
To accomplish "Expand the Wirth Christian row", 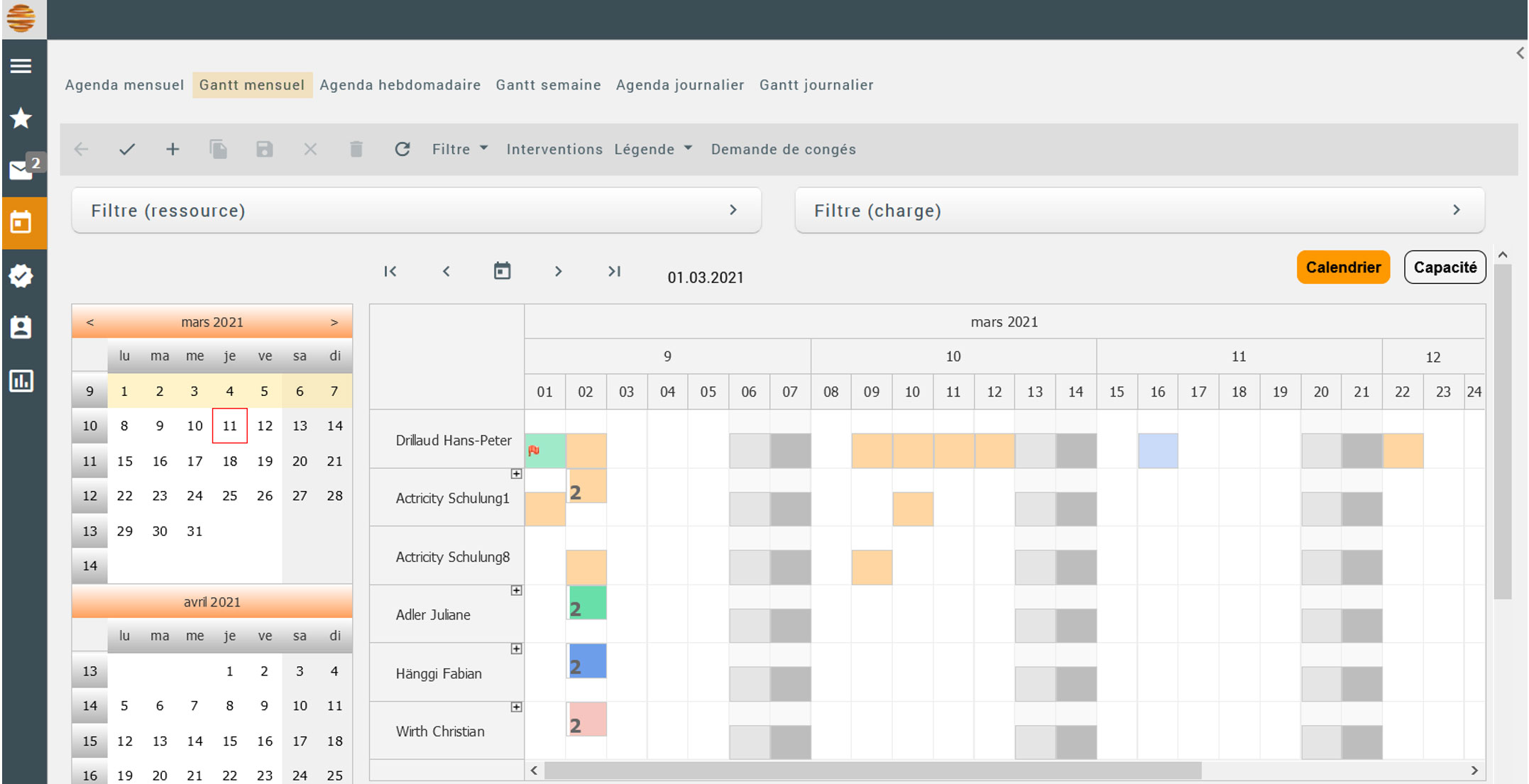I will 517,707.
